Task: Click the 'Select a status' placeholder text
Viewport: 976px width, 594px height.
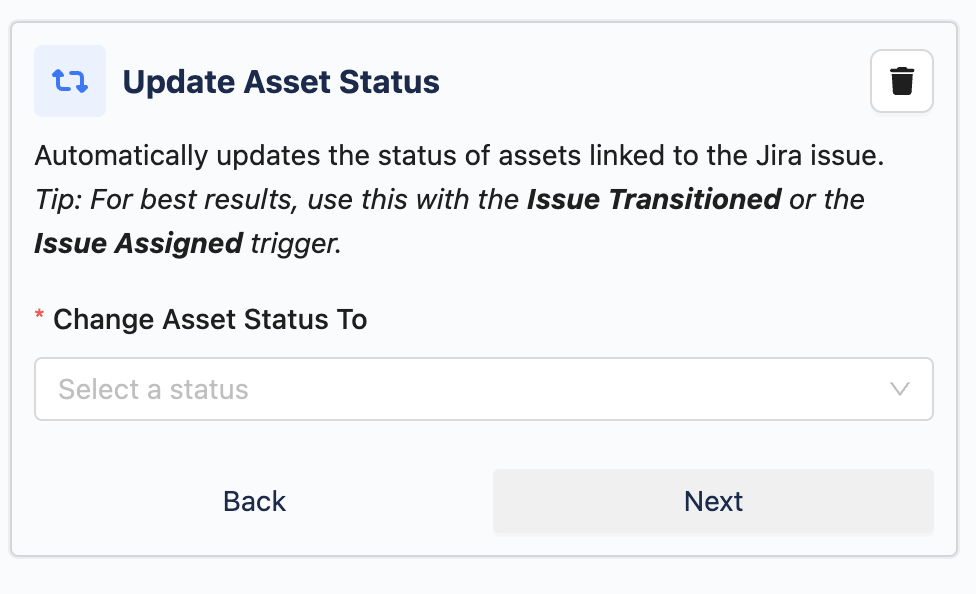Action: tap(153, 389)
